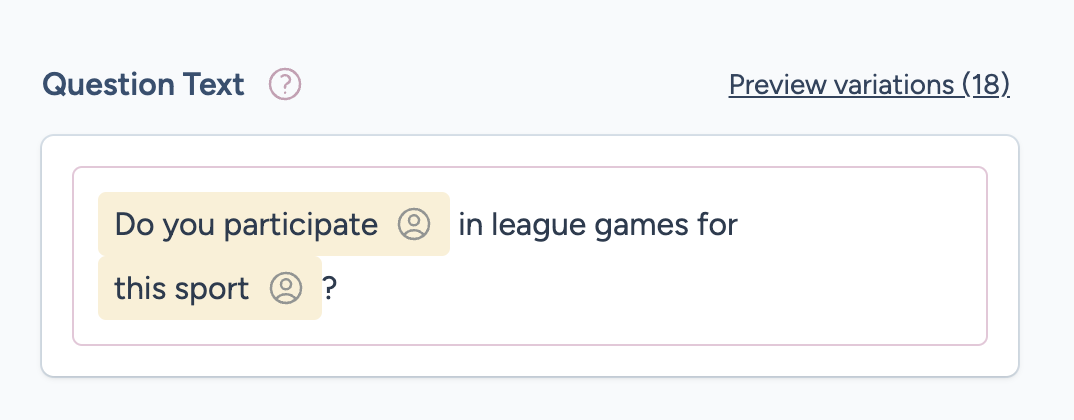Click the persona icon in "Do you participate" chip
The image size is (1074, 420).
pyautogui.click(x=413, y=224)
